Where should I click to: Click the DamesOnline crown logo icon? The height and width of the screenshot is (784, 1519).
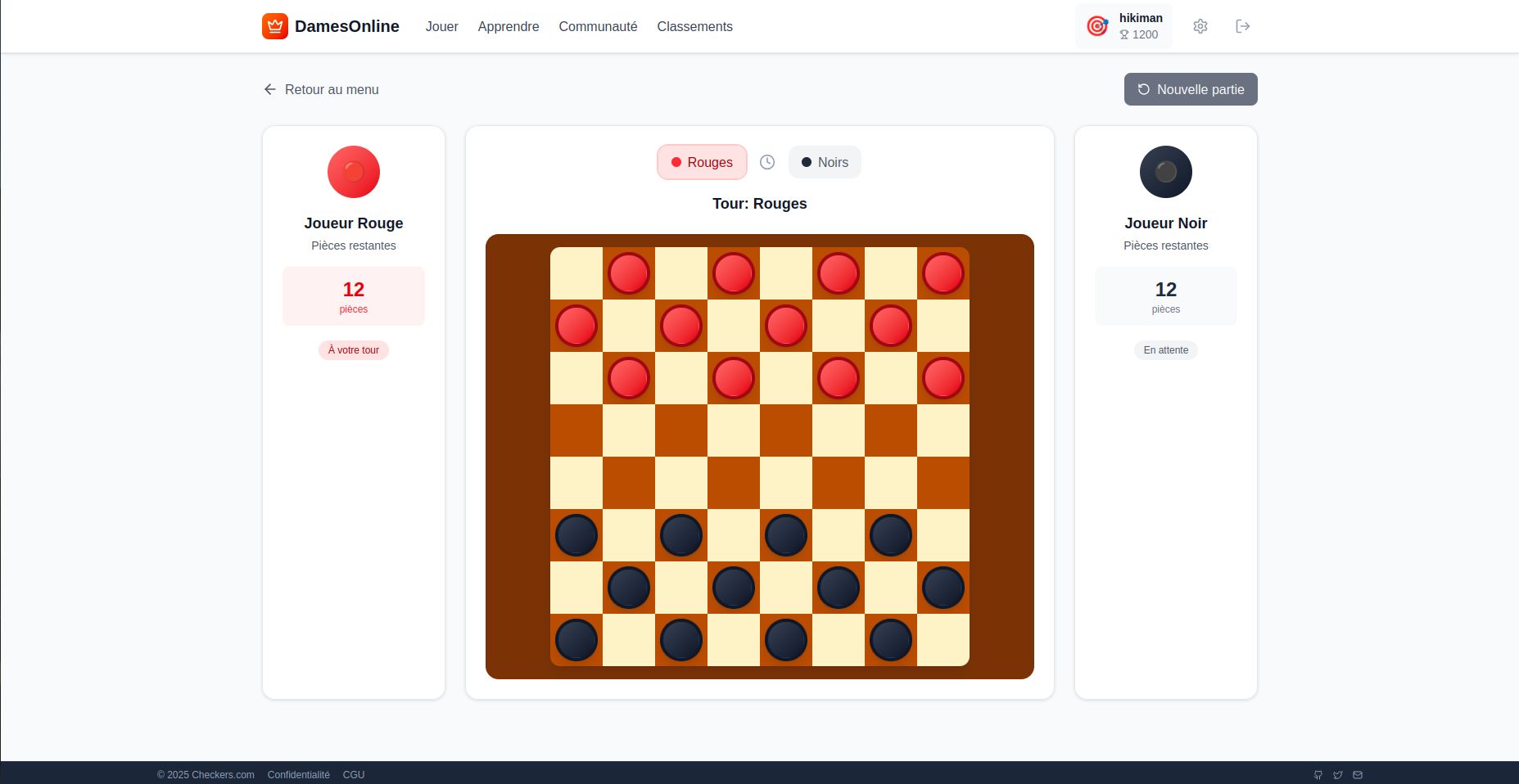(x=274, y=25)
